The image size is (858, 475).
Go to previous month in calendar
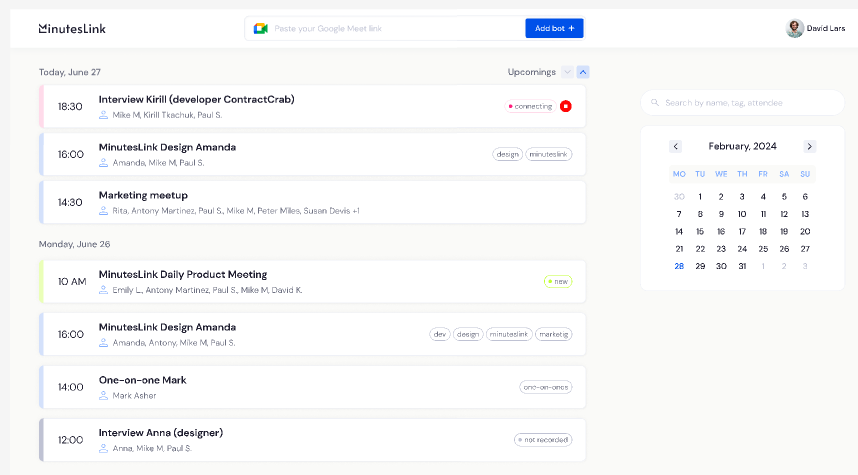click(x=676, y=146)
